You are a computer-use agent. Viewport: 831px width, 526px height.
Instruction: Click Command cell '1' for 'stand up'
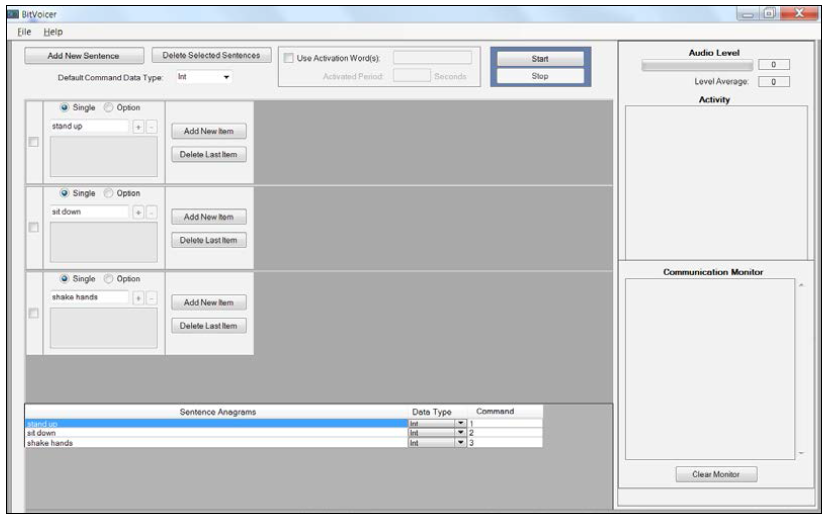coord(505,423)
